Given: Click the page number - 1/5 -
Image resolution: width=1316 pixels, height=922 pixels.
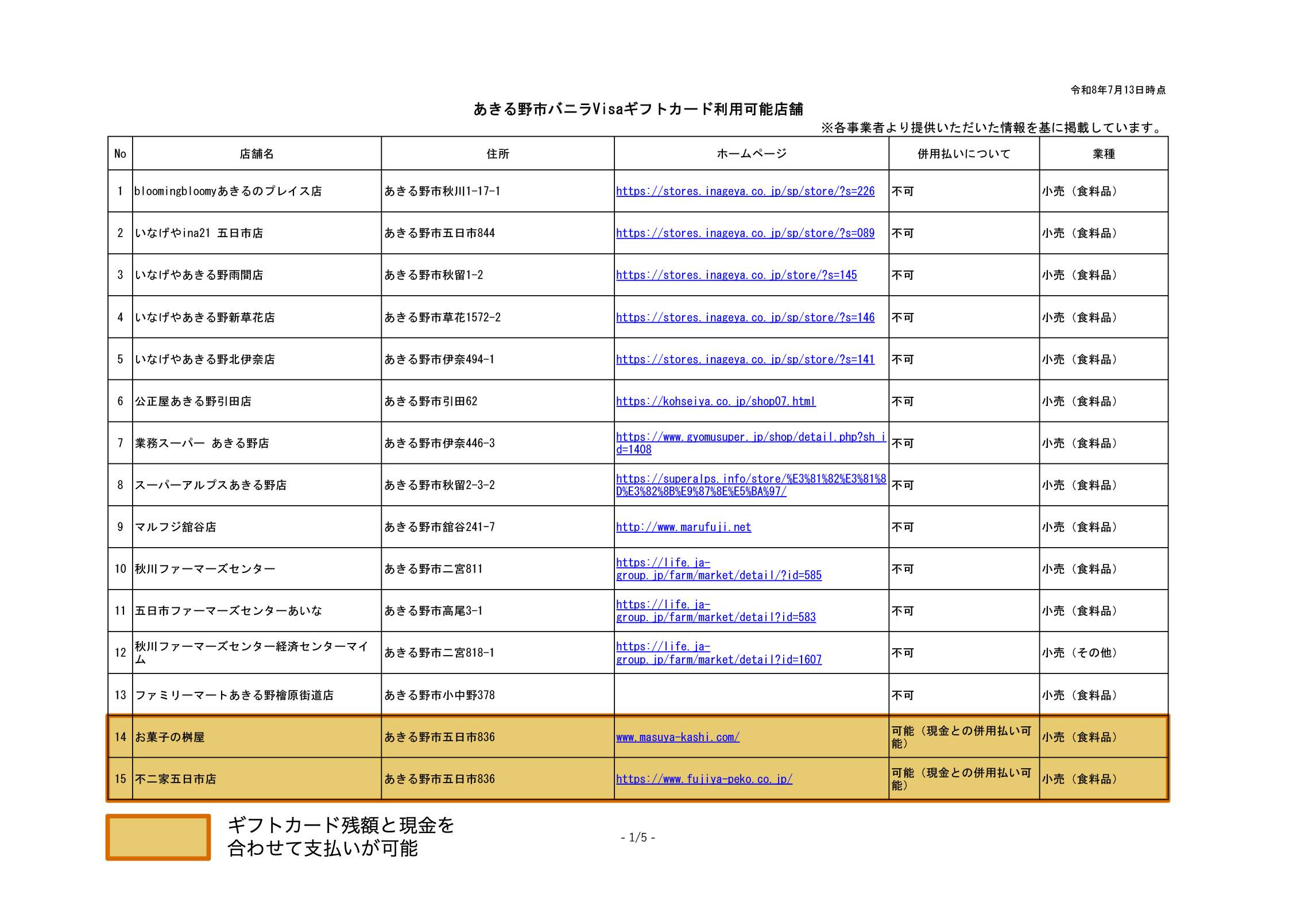Looking at the screenshot, I should 638,838.
